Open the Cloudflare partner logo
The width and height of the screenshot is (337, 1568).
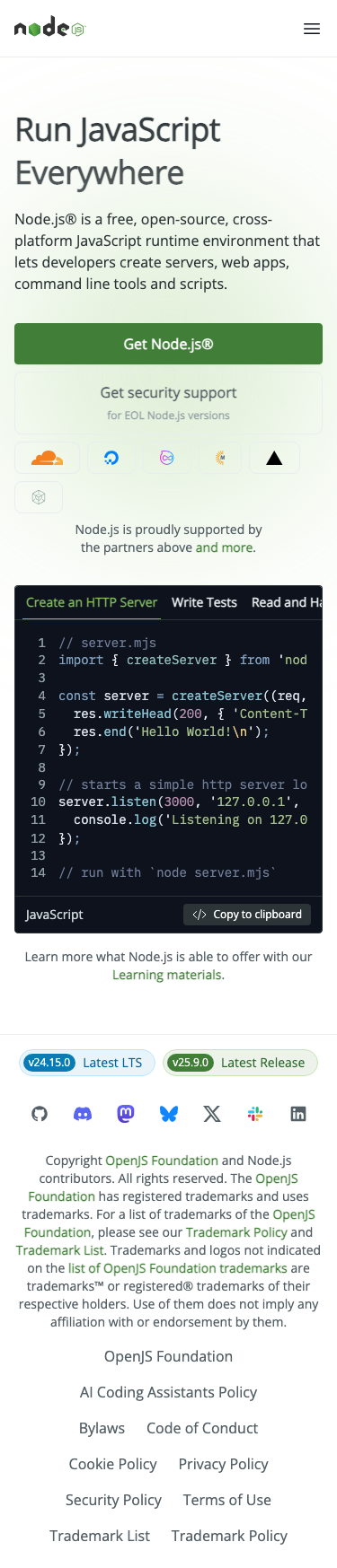[x=48, y=458]
